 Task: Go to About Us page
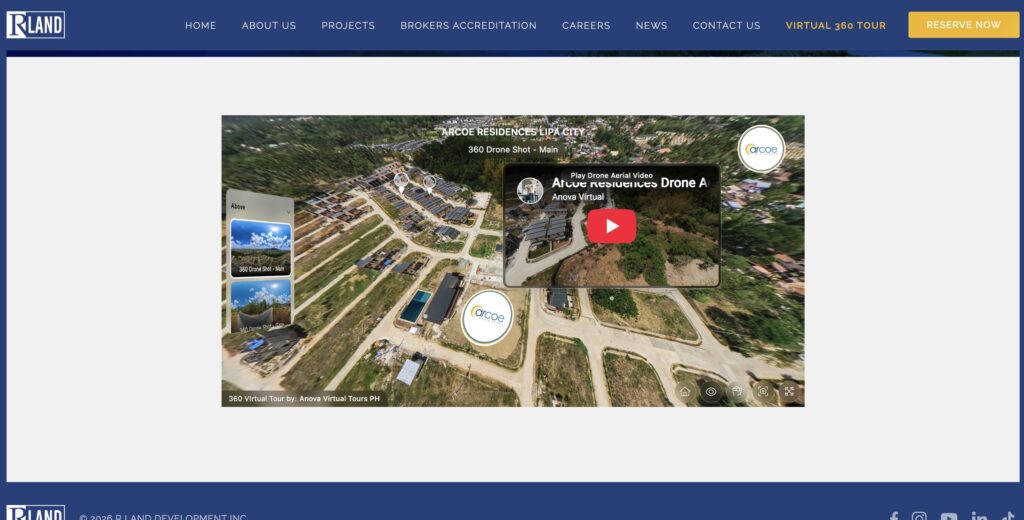click(x=269, y=25)
